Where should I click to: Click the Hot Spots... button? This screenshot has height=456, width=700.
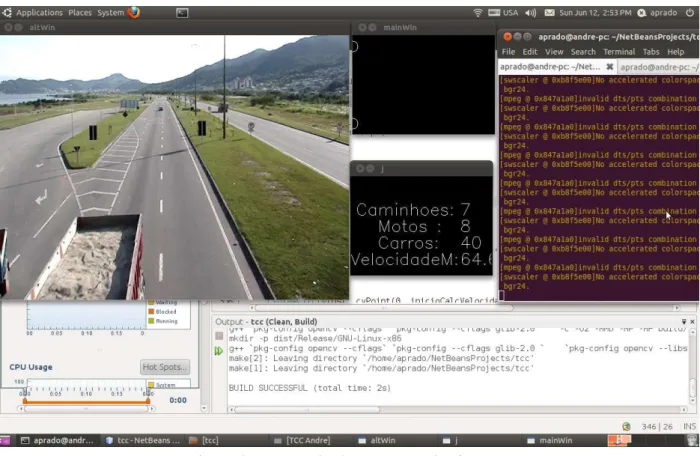165,367
